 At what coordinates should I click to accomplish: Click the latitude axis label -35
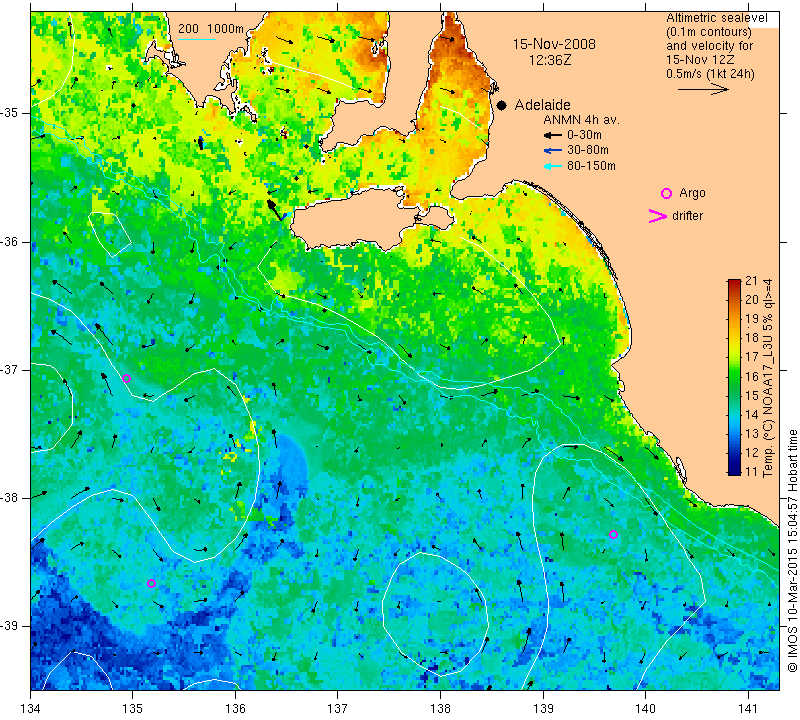coord(9,112)
